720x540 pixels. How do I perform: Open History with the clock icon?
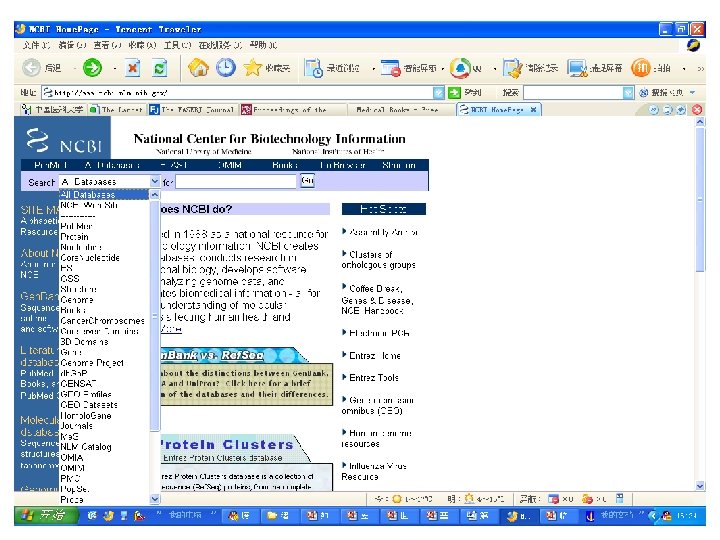click(x=226, y=68)
